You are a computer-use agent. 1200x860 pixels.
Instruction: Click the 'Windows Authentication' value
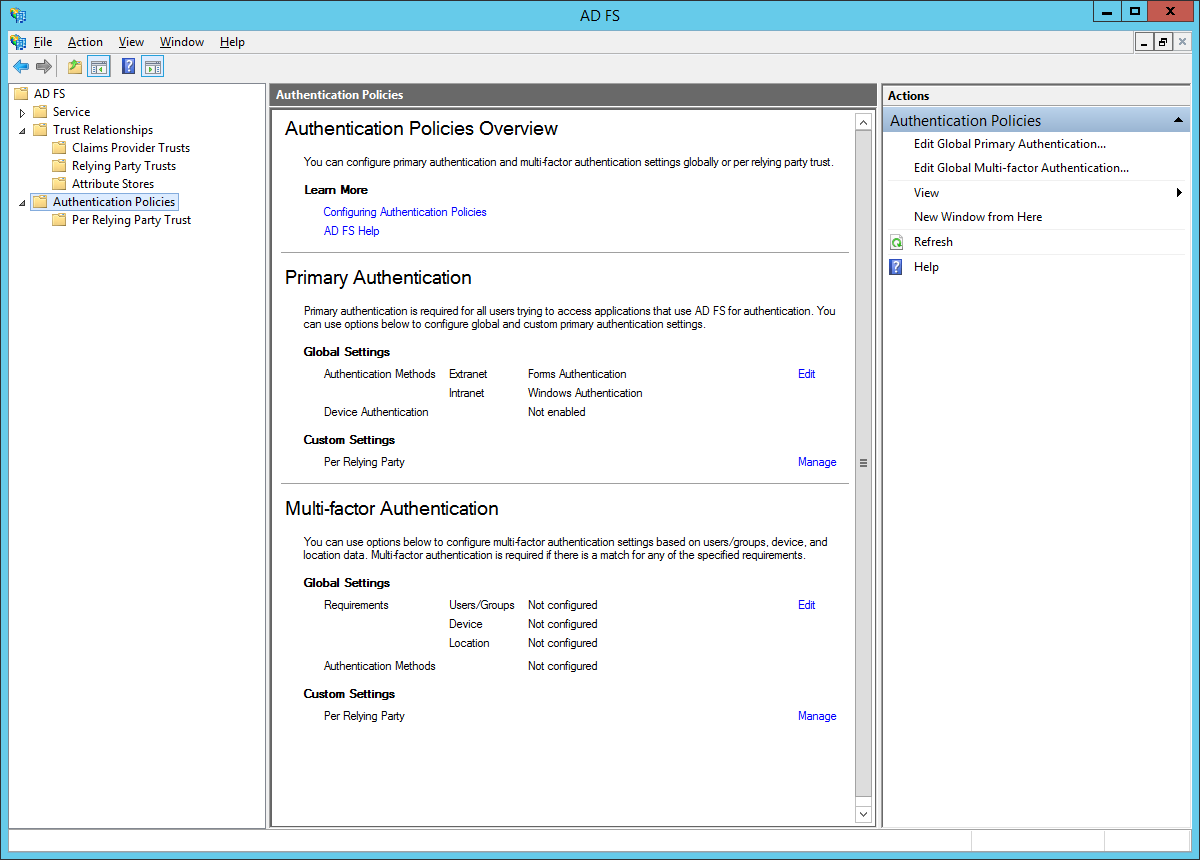[x=585, y=393]
